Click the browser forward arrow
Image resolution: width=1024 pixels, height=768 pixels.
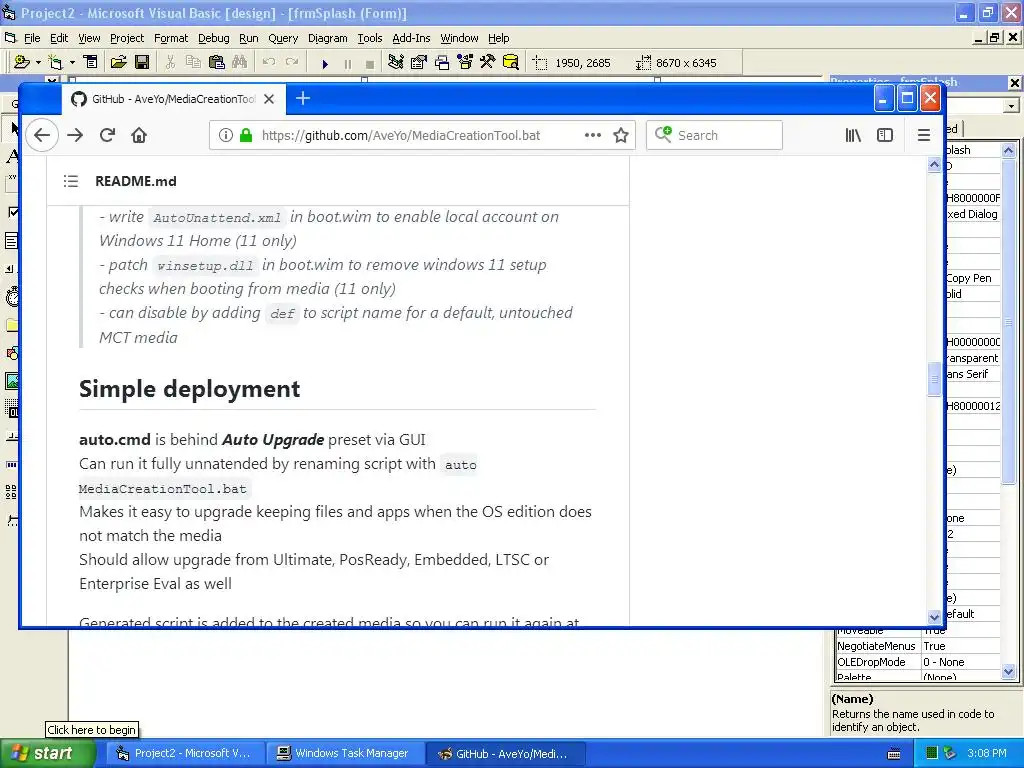[75, 135]
